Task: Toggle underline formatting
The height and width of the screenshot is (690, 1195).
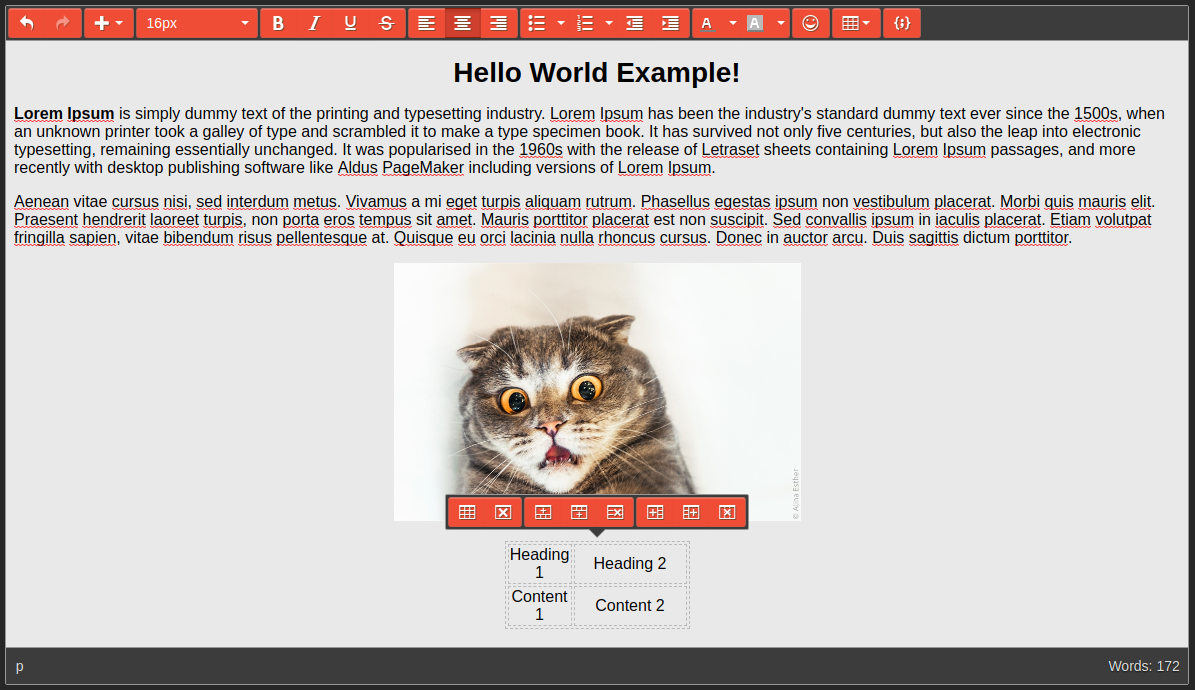Action: point(350,24)
